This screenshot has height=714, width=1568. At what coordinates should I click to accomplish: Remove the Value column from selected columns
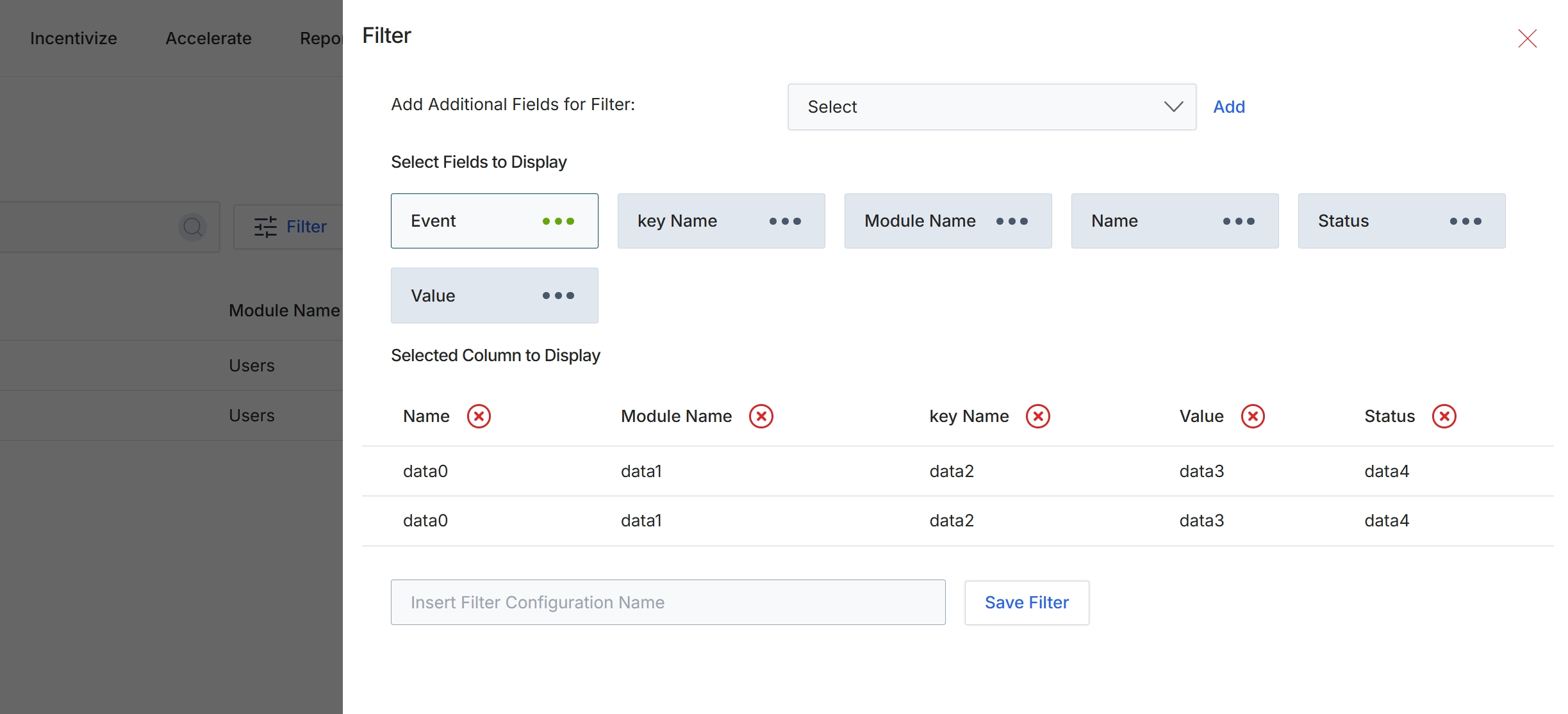pos(1253,416)
